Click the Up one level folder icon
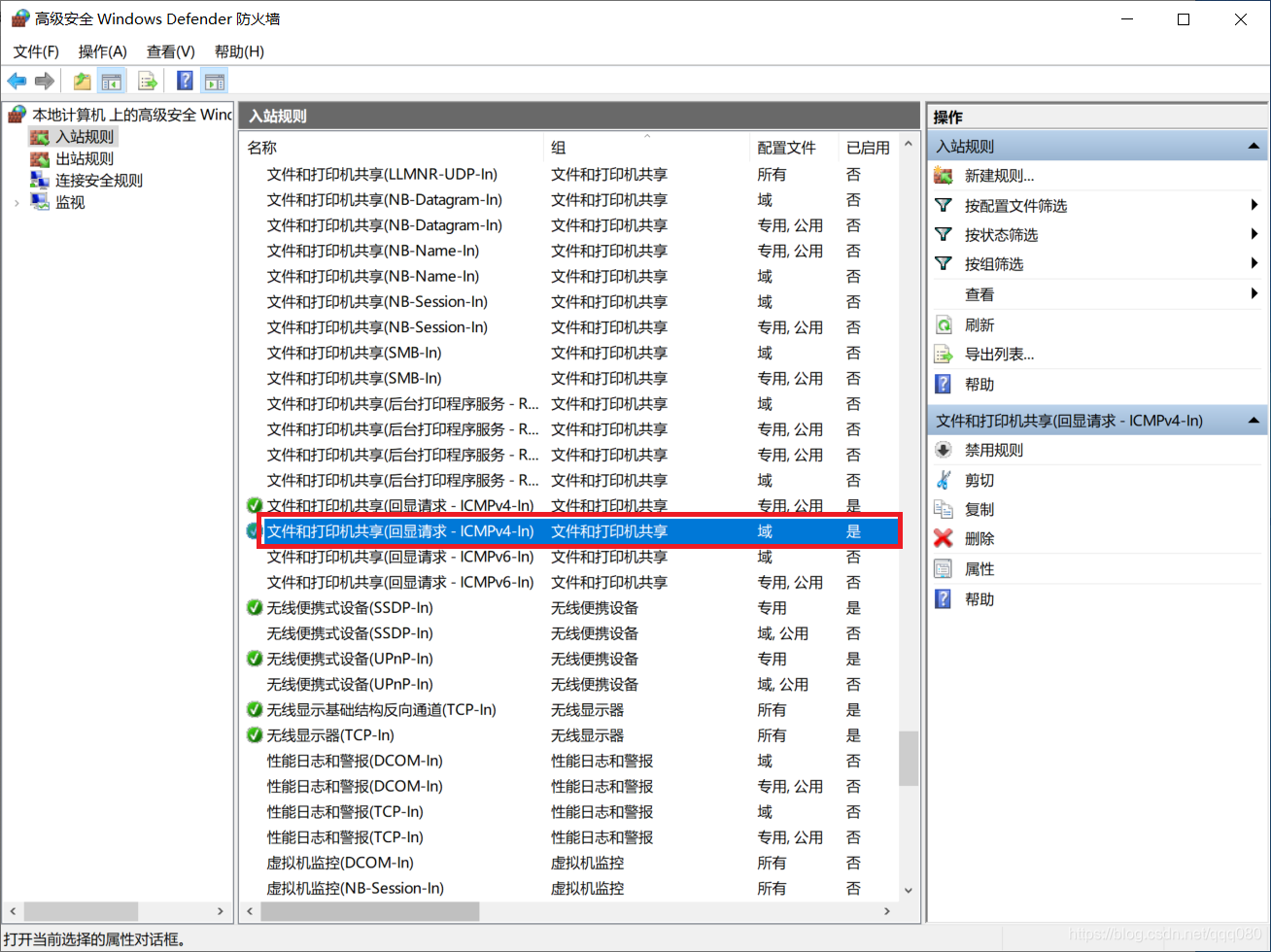This screenshot has height=952, width=1271. [x=83, y=81]
